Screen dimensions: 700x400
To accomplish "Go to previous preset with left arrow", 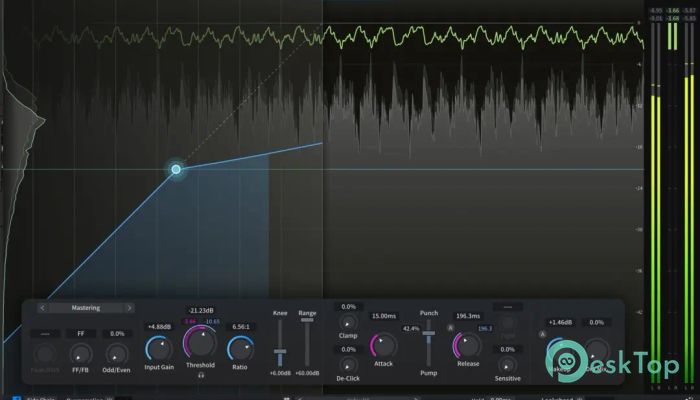I will pos(42,308).
